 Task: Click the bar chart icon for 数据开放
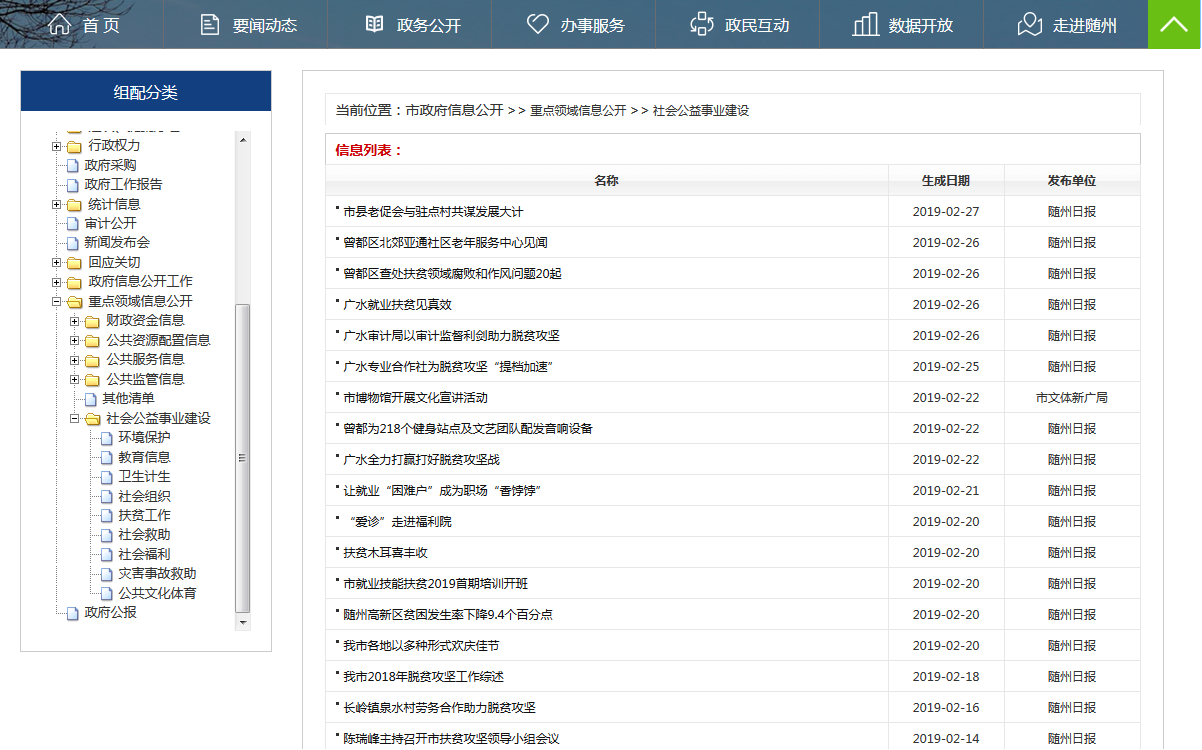click(865, 24)
